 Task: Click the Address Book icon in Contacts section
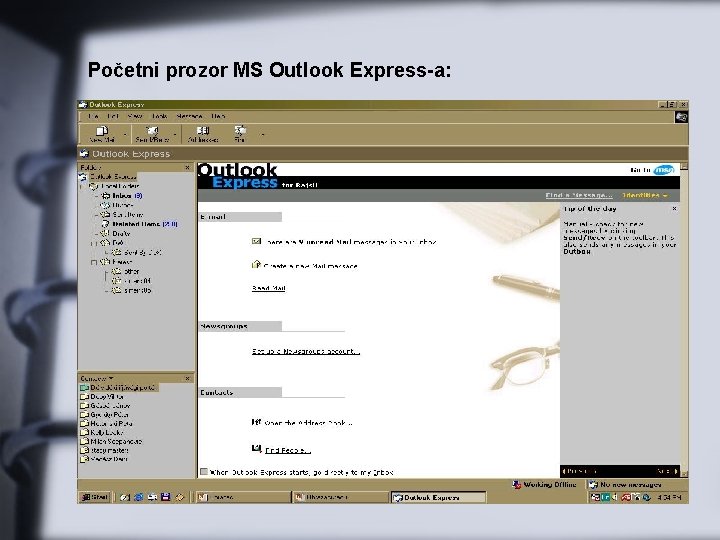256,422
